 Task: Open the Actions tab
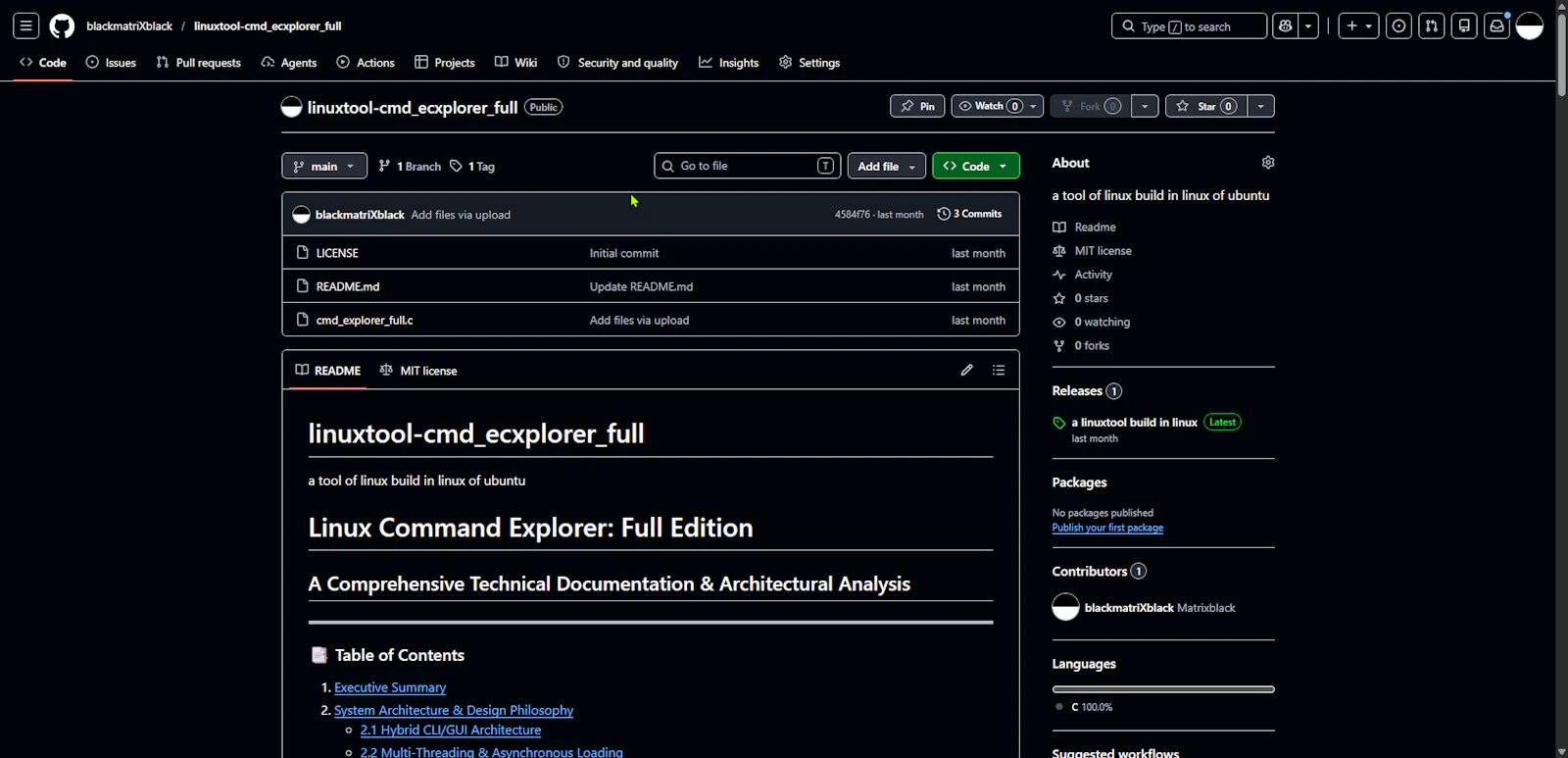pos(366,62)
